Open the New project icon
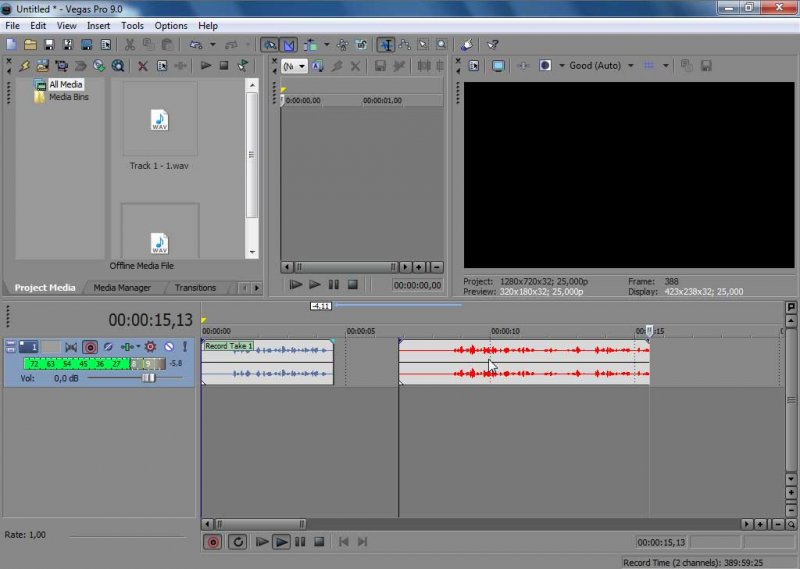 point(11,45)
